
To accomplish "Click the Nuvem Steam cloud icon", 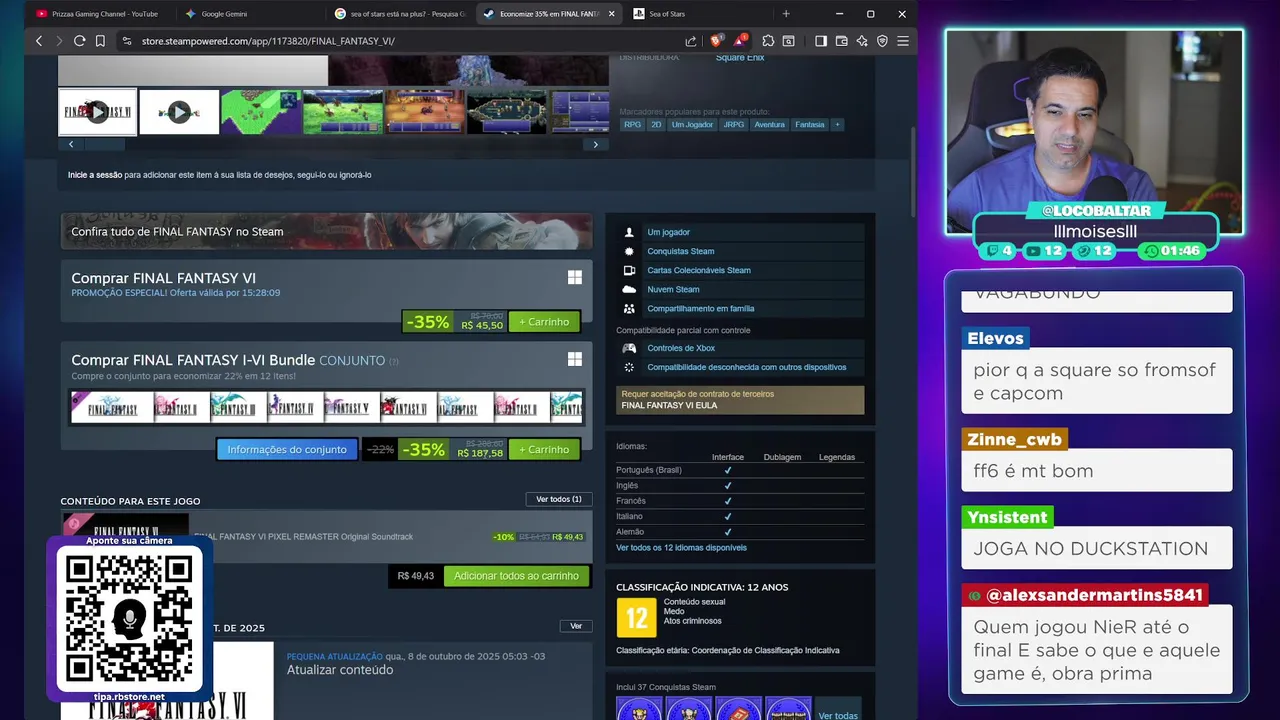I will tap(629, 289).
